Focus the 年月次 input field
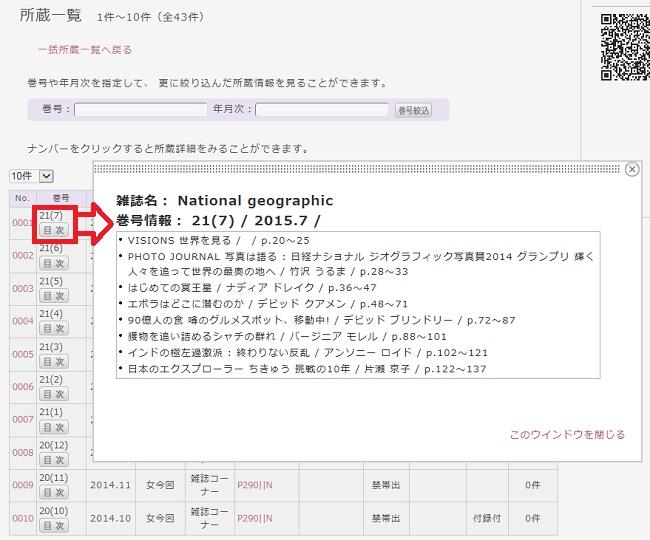This screenshot has width=650, height=540. 322,110
